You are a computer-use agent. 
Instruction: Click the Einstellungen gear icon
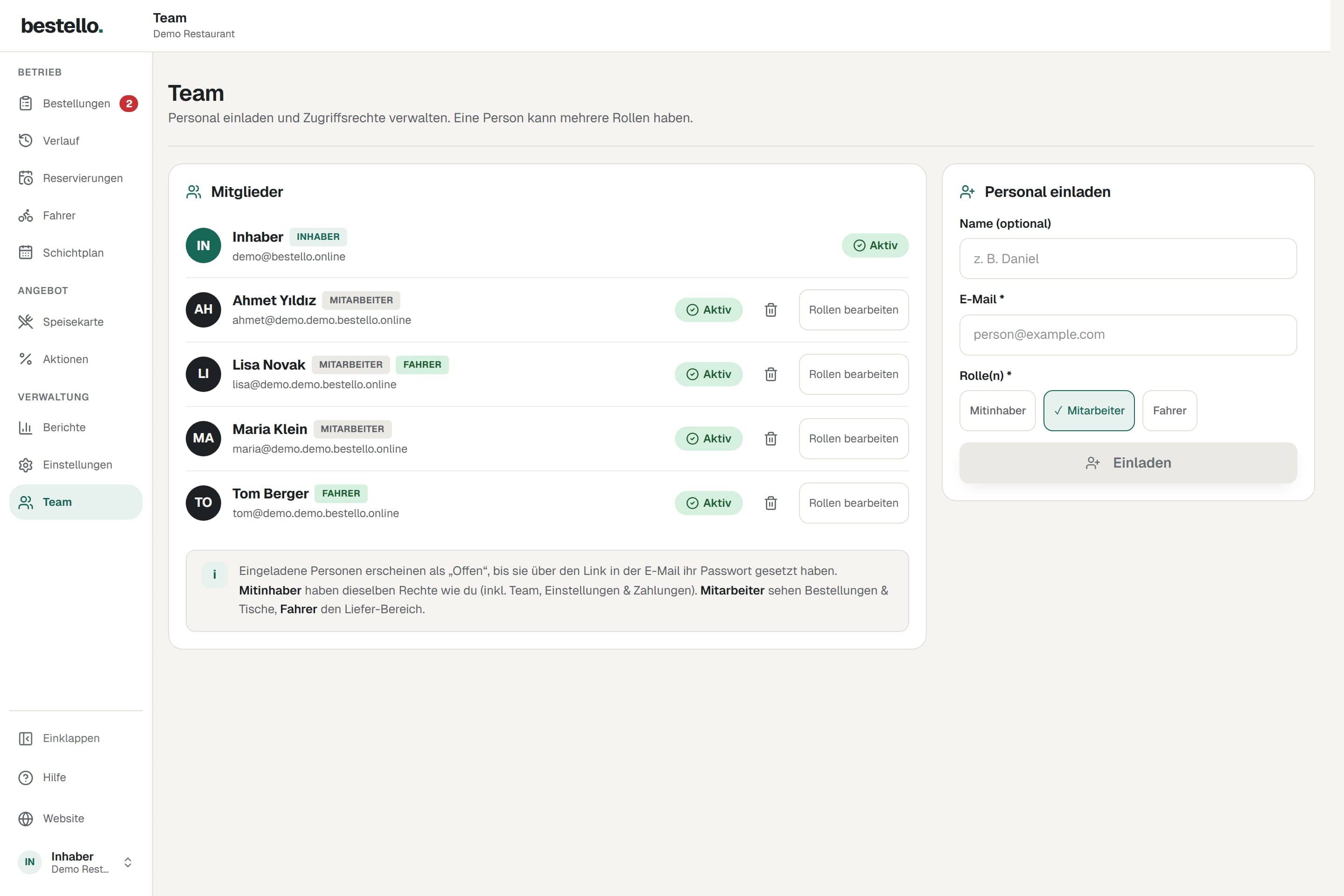click(x=26, y=465)
